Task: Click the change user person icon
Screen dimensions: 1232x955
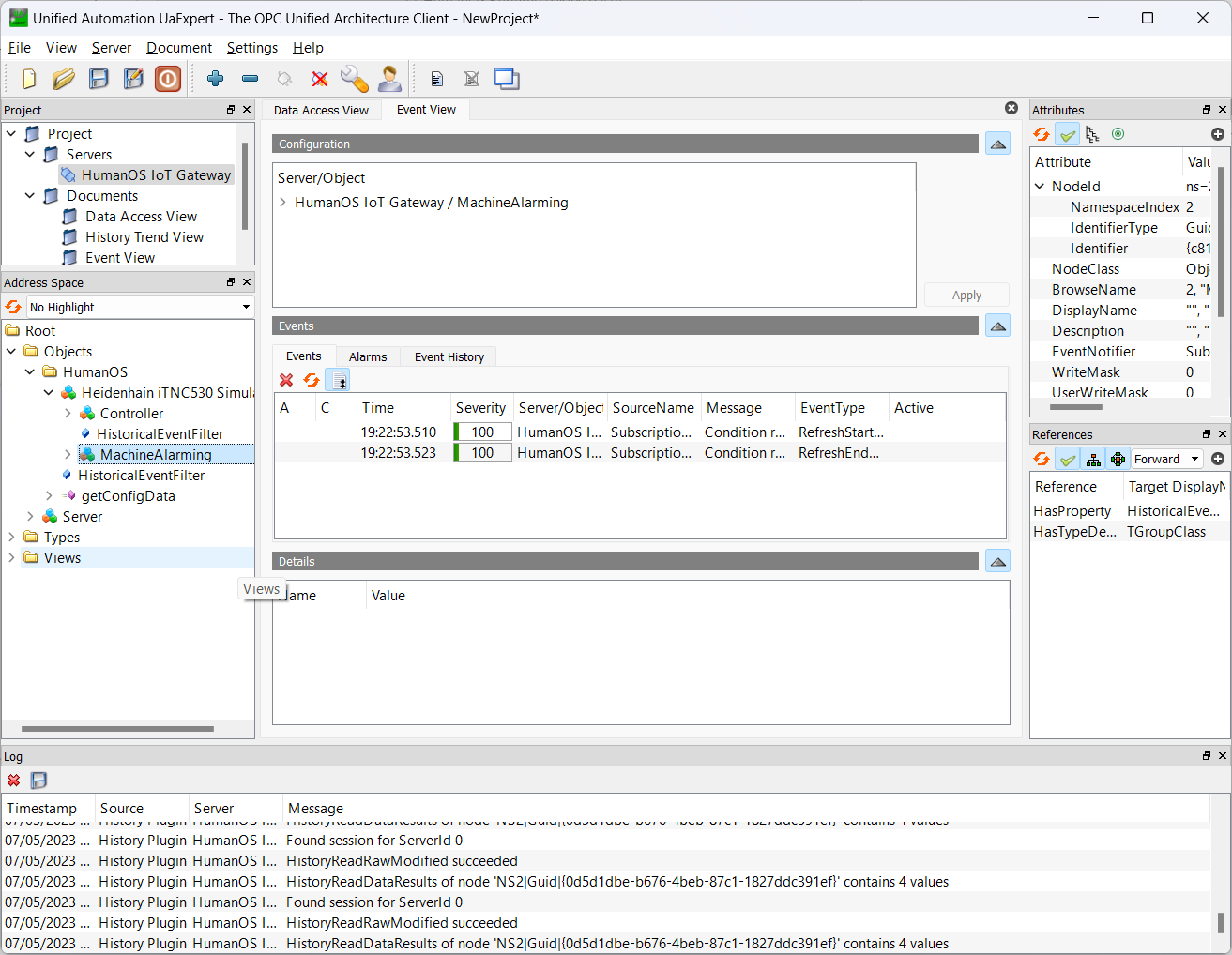Action: (389, 79)
